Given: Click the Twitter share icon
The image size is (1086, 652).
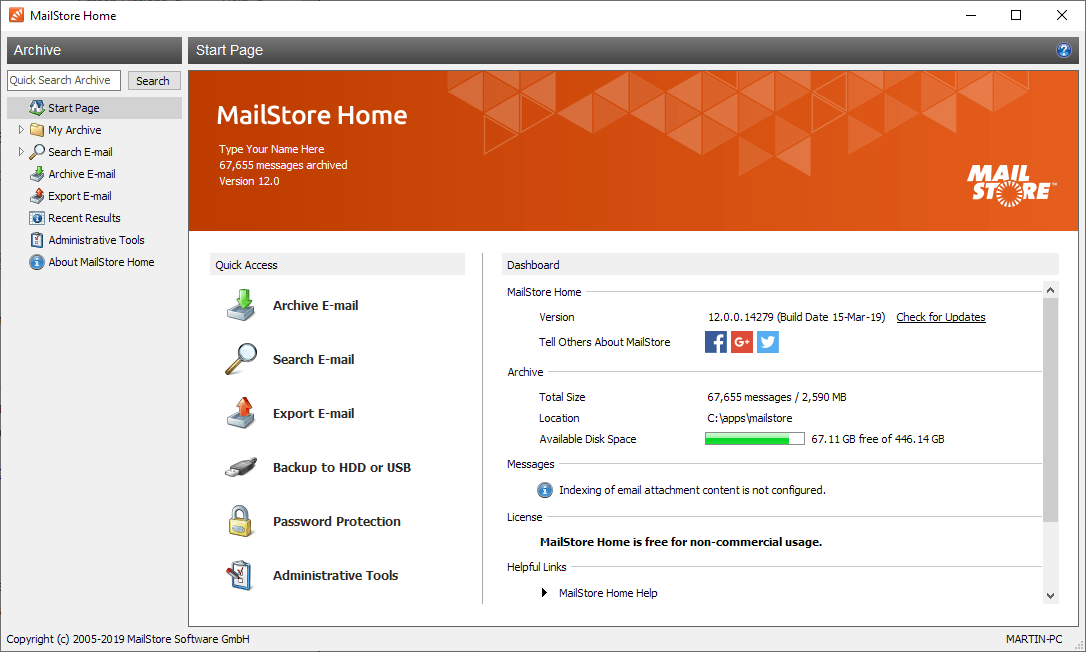Looking at the screenshot, I should (768, 341).
